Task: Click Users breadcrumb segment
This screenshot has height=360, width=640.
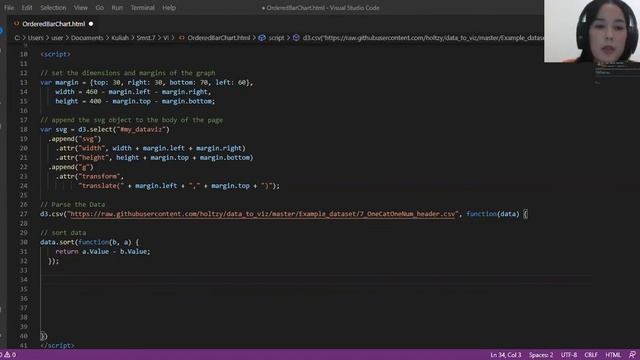Action: pos(36,38)
